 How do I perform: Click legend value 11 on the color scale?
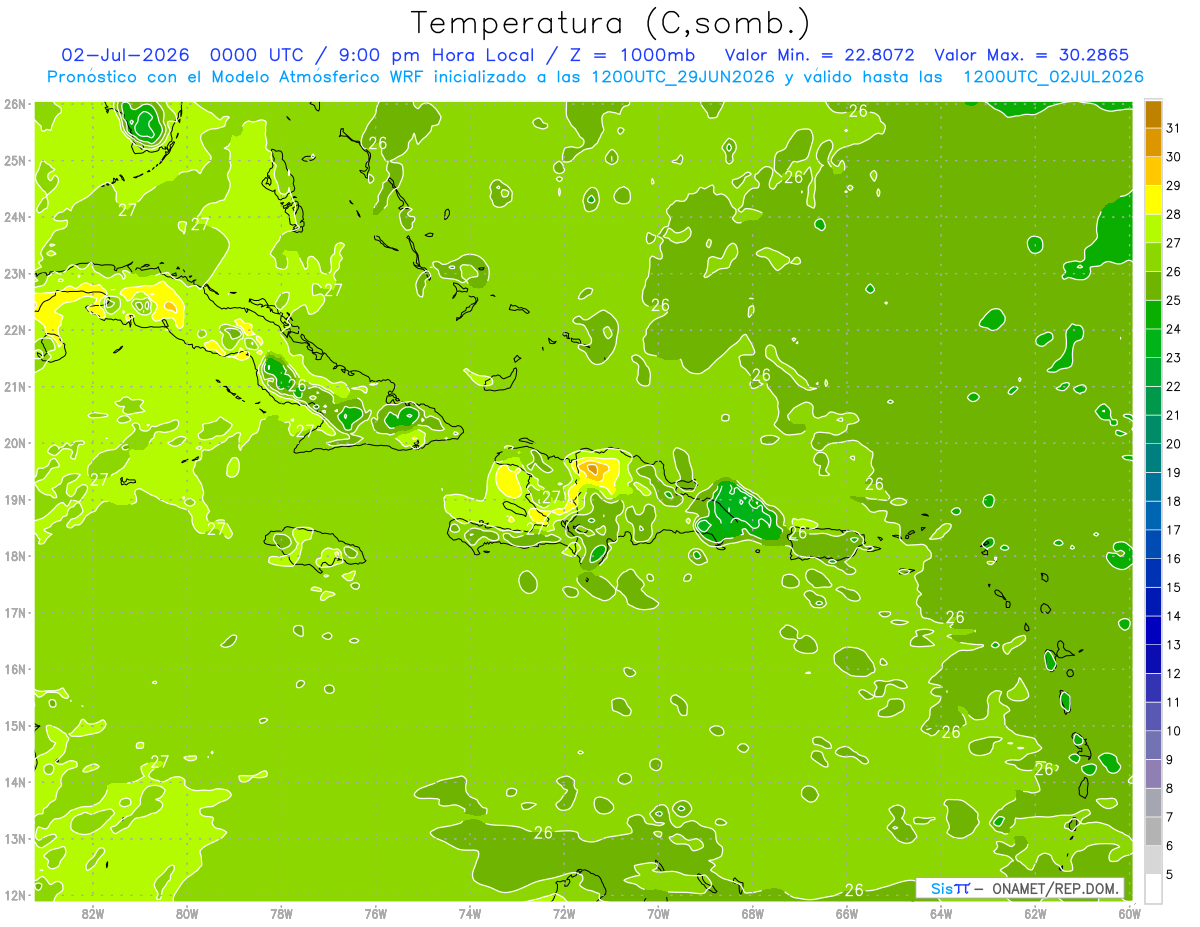[1173, 702]
